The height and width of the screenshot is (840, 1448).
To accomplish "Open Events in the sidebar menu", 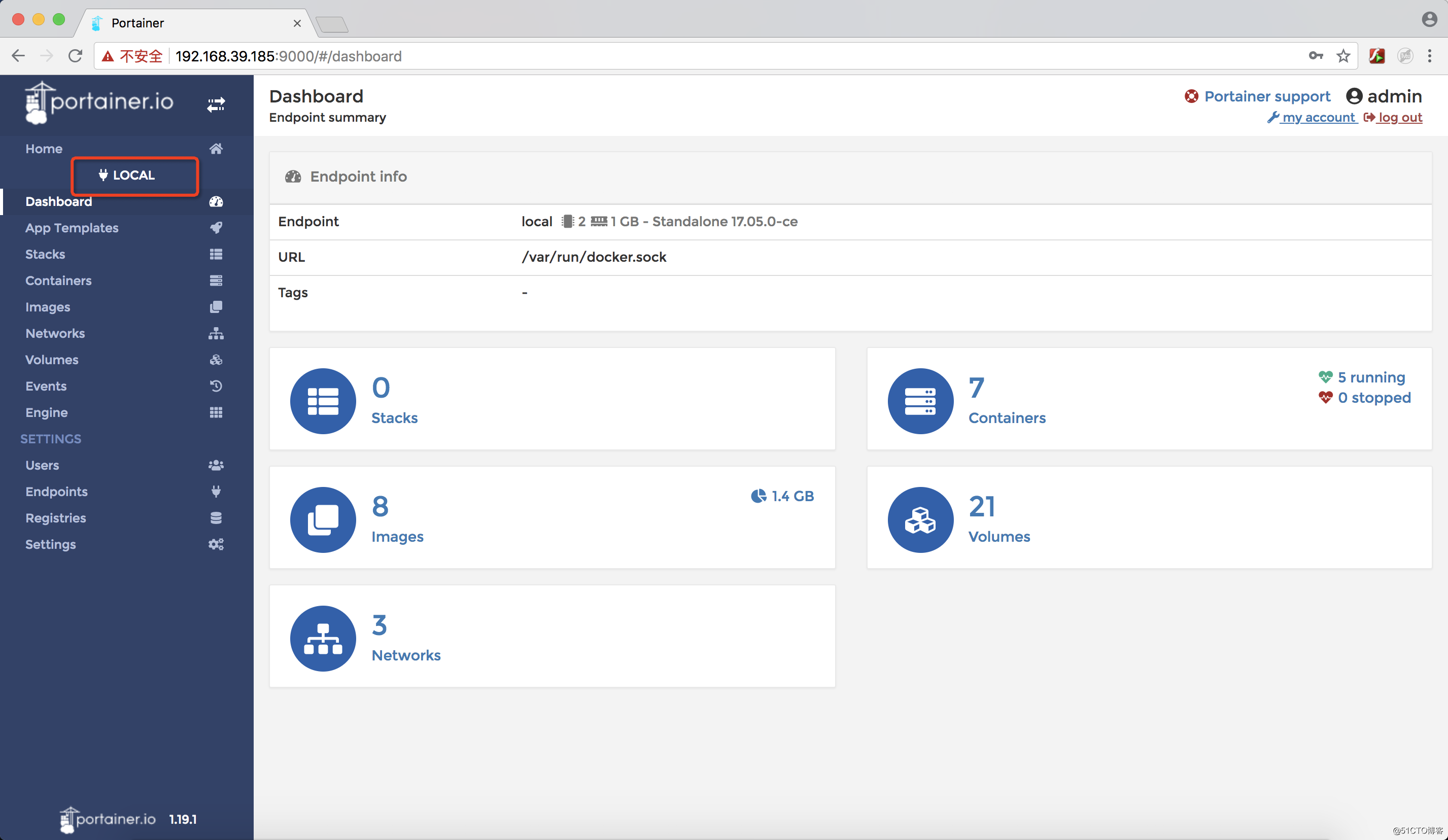I will click(46, 386).
